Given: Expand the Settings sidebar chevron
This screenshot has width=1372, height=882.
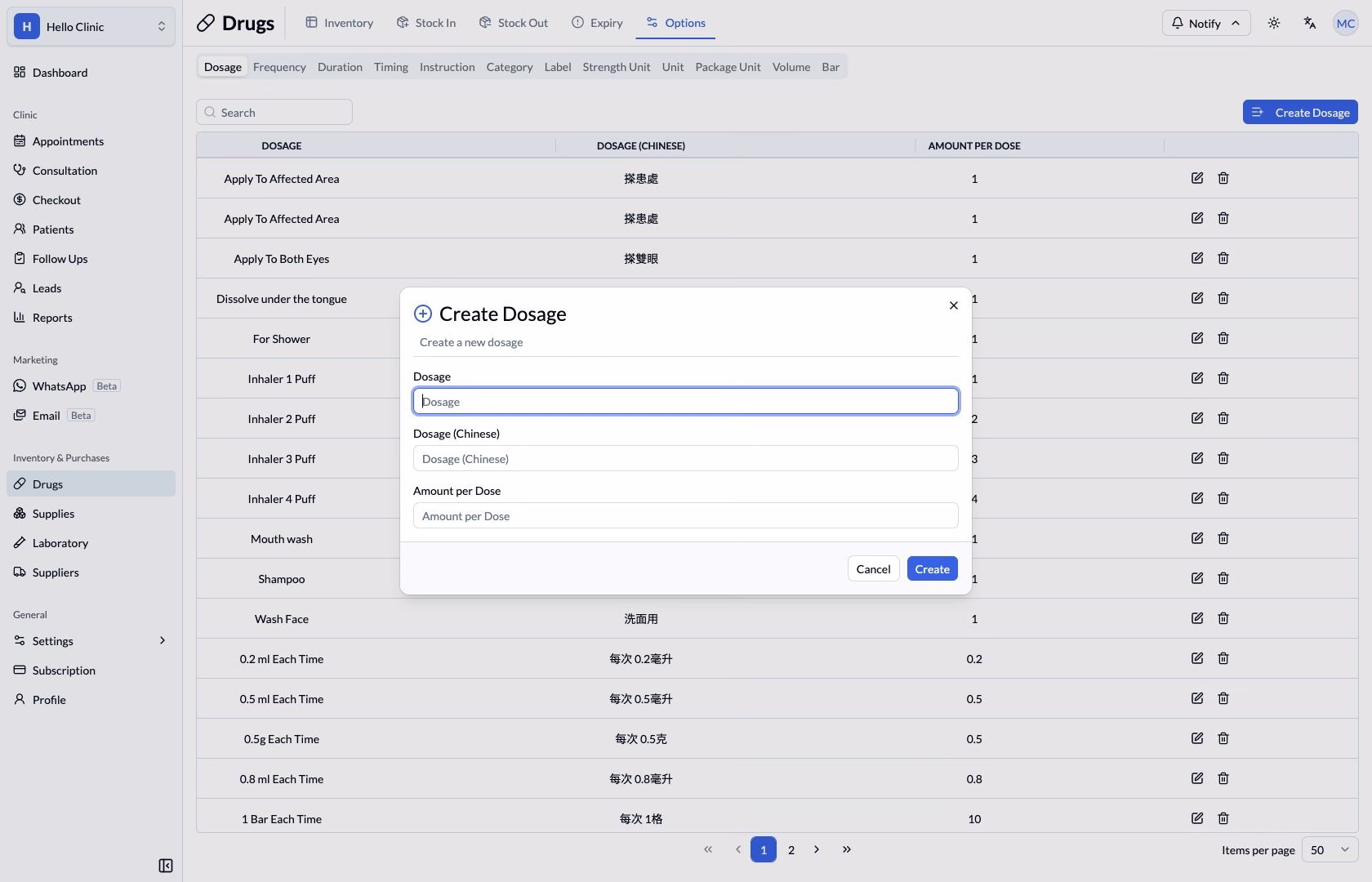Looking at the screenshot, I should point(162,640).
